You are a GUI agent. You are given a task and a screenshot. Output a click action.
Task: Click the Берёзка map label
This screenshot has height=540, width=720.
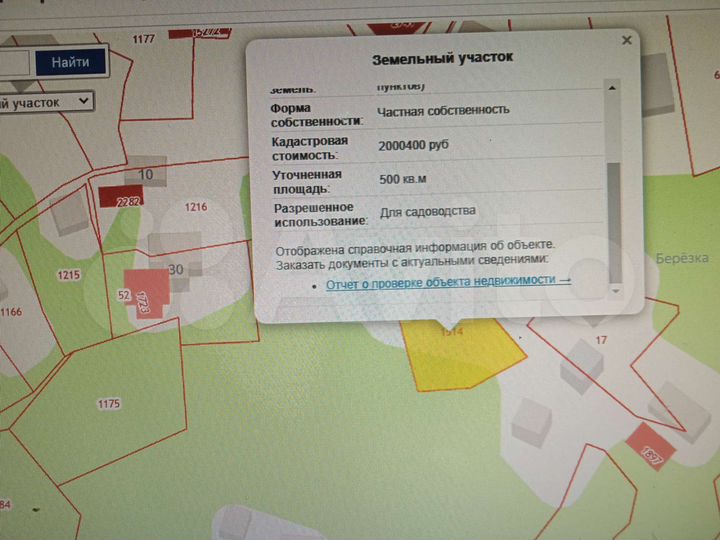[x=681, y=257]
